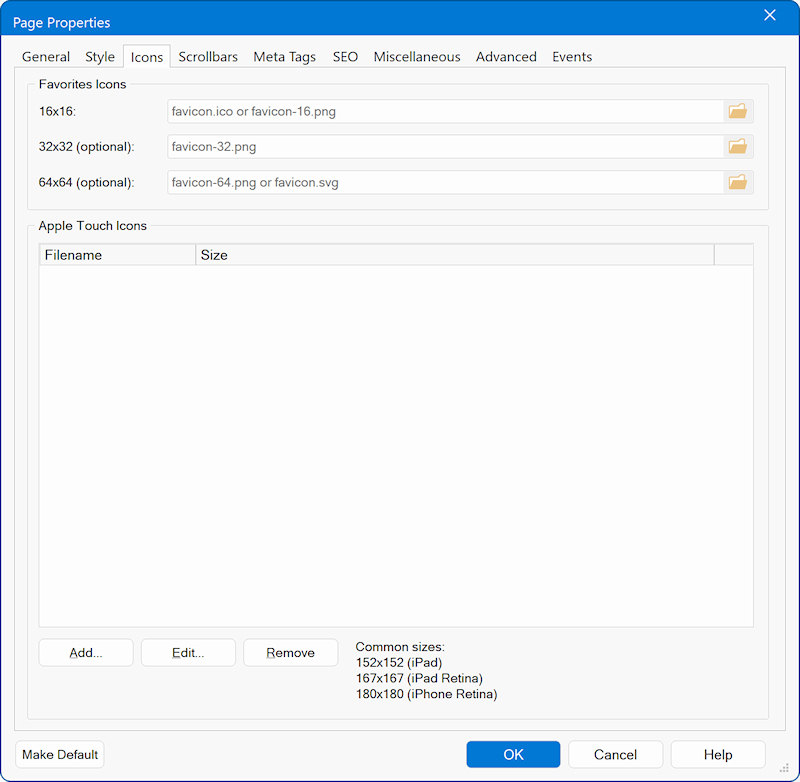Open file browser for 64x64 favicon

738,182
